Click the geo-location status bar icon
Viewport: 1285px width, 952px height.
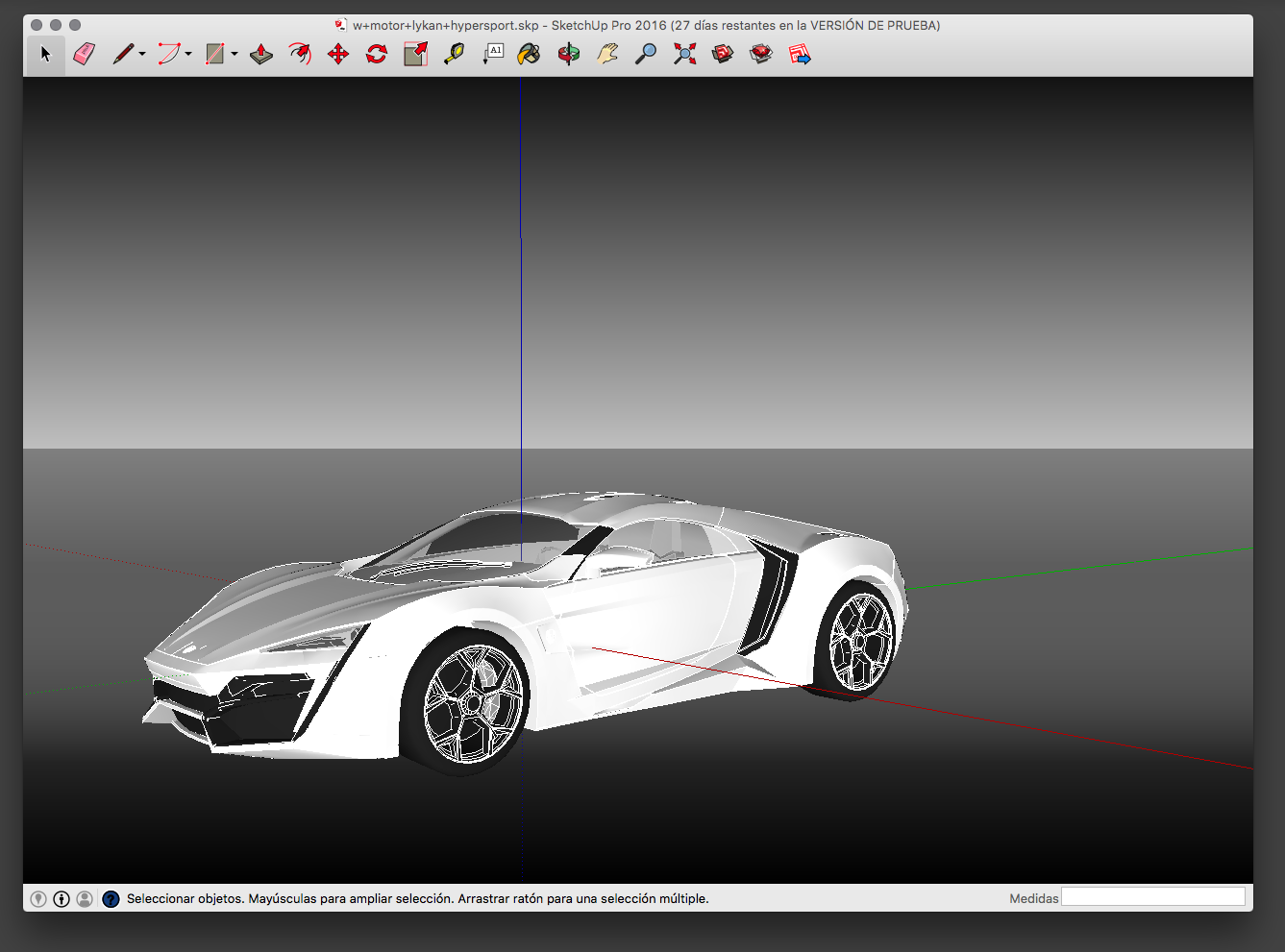pos(38,899)
